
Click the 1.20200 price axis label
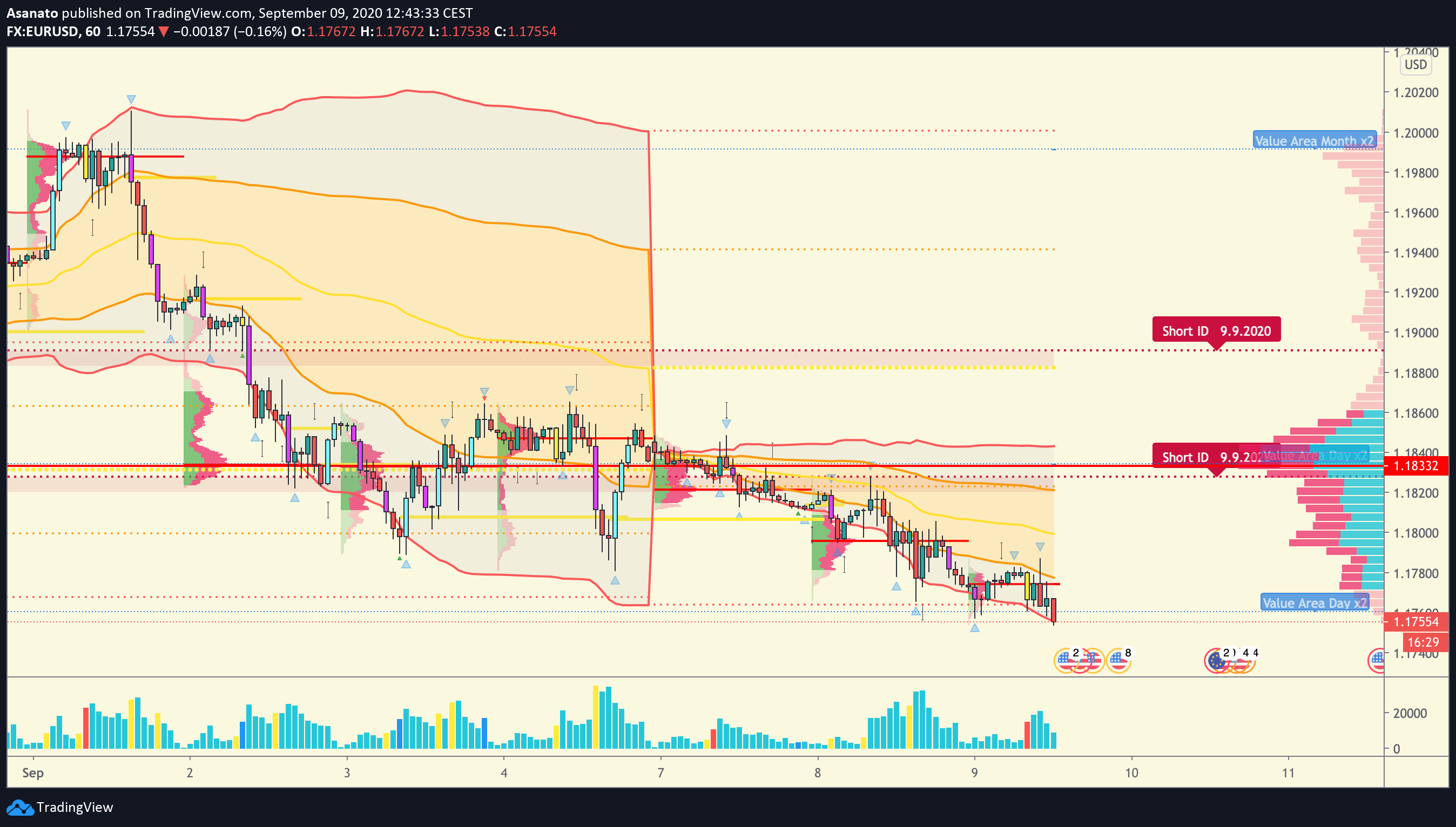[x=1416, y=93]
